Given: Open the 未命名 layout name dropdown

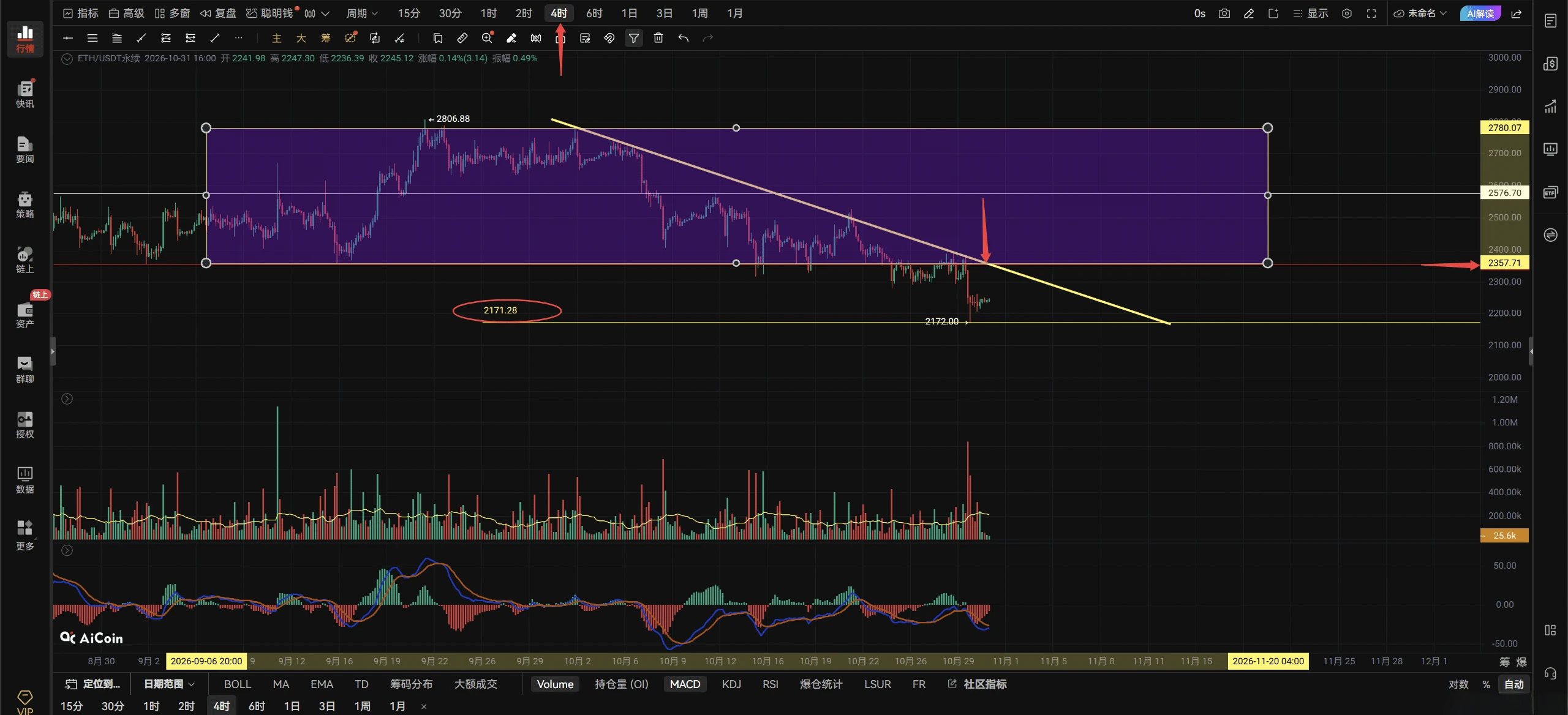Looking at the screenshot, I should coord(1420,13).
